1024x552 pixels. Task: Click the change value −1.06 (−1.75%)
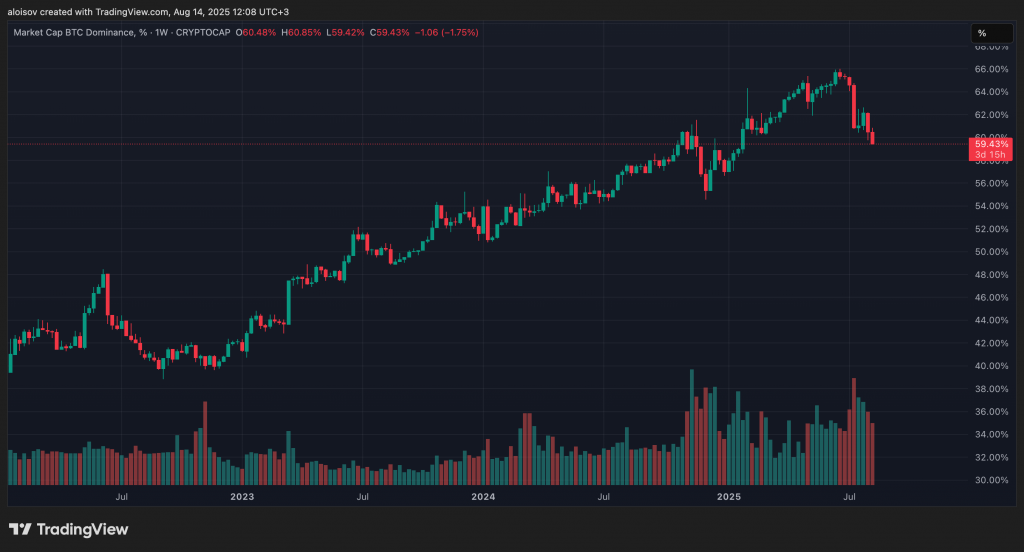click(447, 33)
